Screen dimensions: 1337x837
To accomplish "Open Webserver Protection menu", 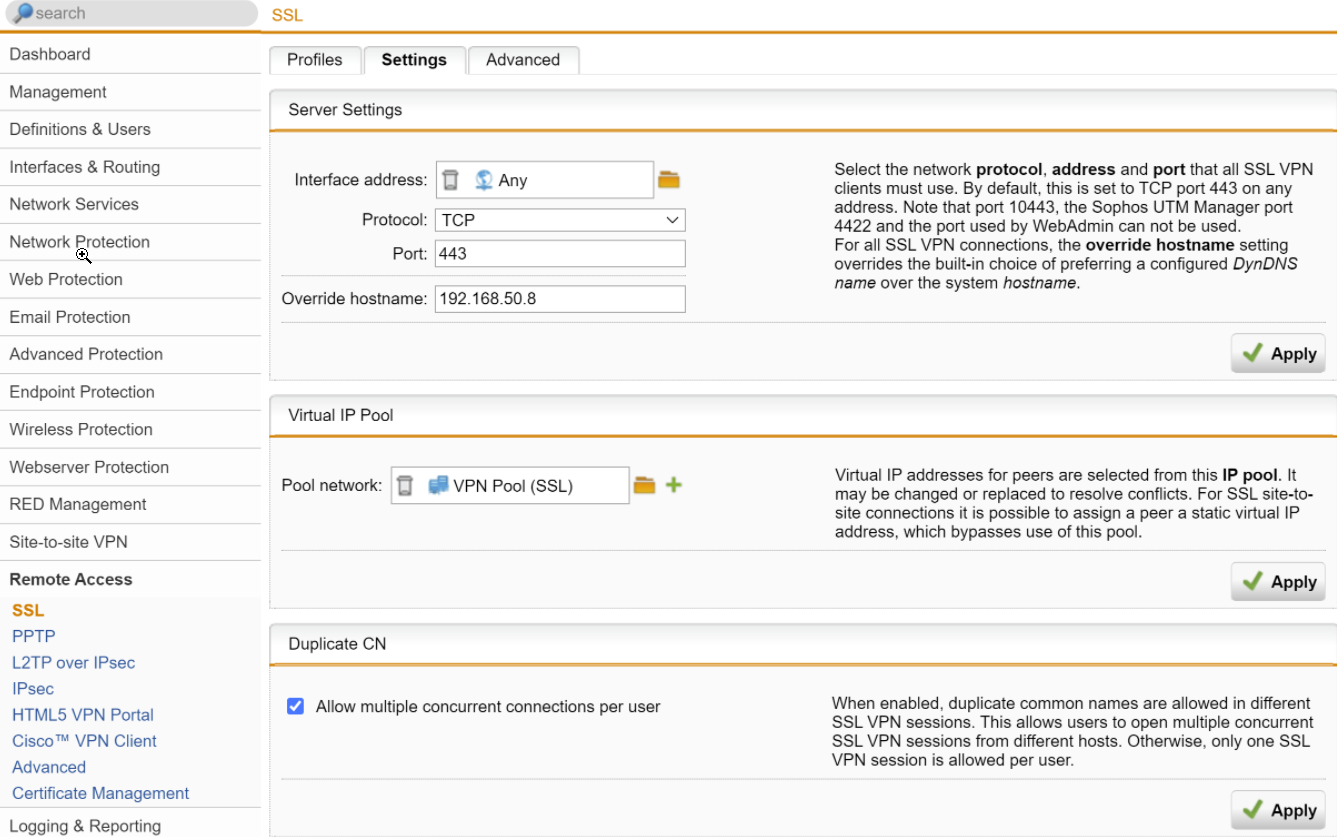I will pos(130,467).
